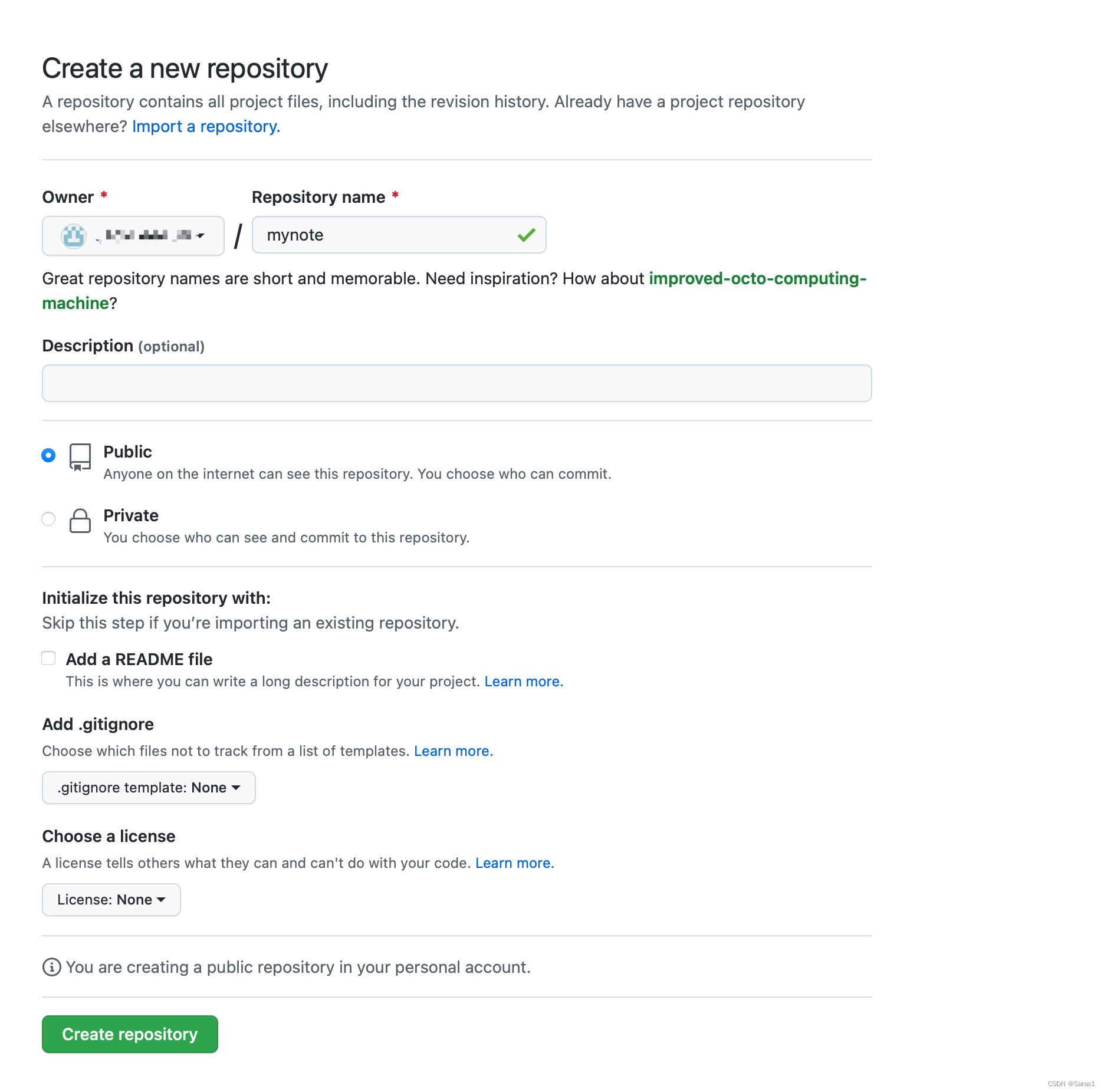Open Learn more about README files

pyautogui.click(x=523, y=681)
